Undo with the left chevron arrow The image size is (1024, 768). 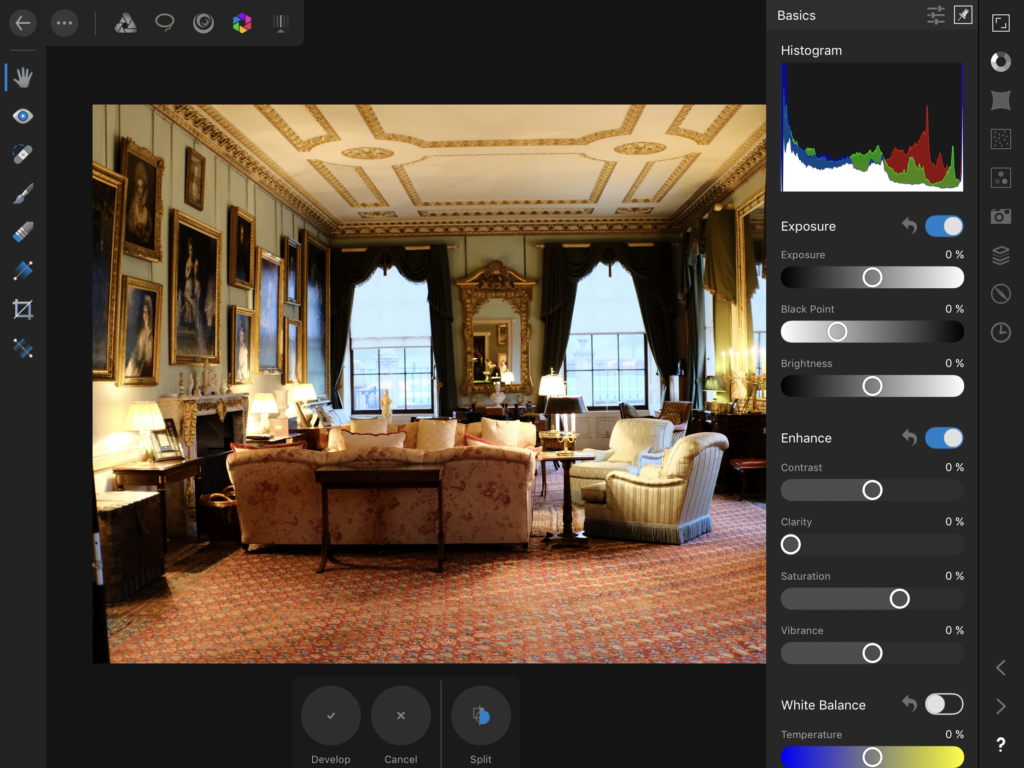click(1000, 667)
